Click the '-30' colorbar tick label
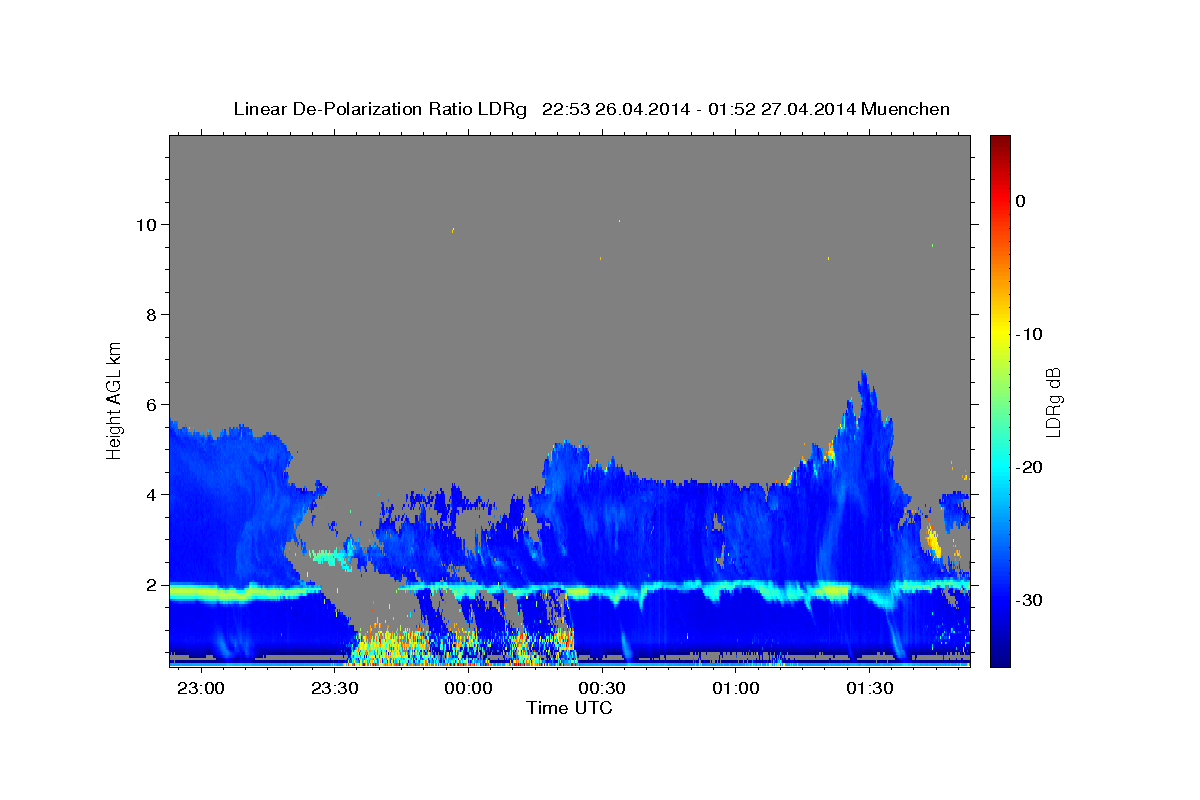Screen dimensions: 1200x800 [x=1029, y=600]
